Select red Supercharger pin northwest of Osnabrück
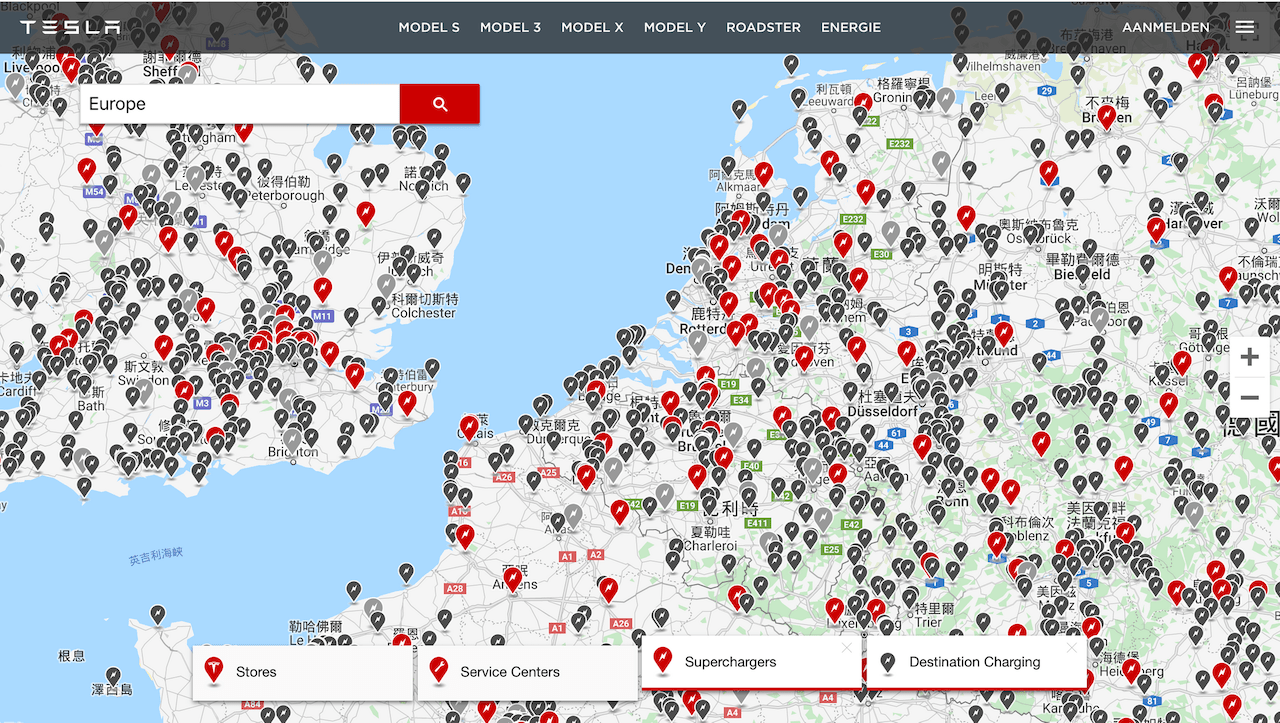1280x723 pixels. [966, 217]
